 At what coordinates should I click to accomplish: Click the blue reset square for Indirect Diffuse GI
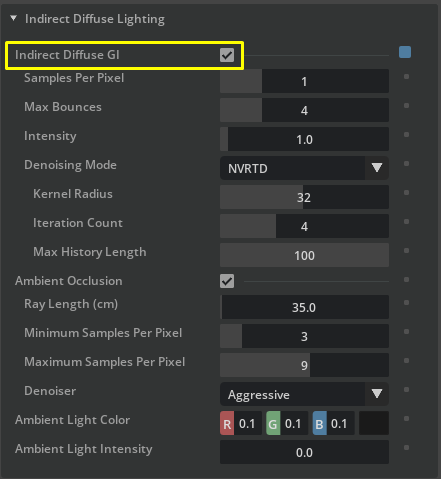point(405,52)
